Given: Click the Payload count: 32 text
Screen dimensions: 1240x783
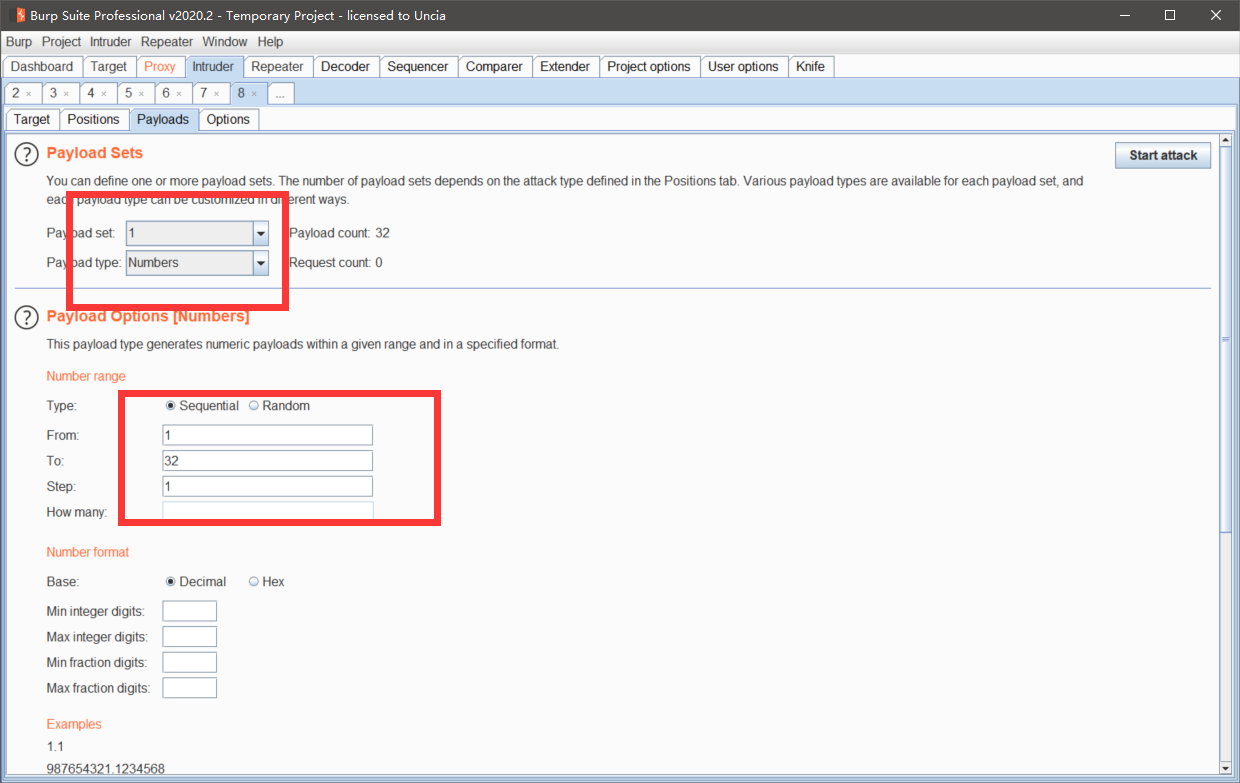Looking at the screenshot, I should (339, 233).
